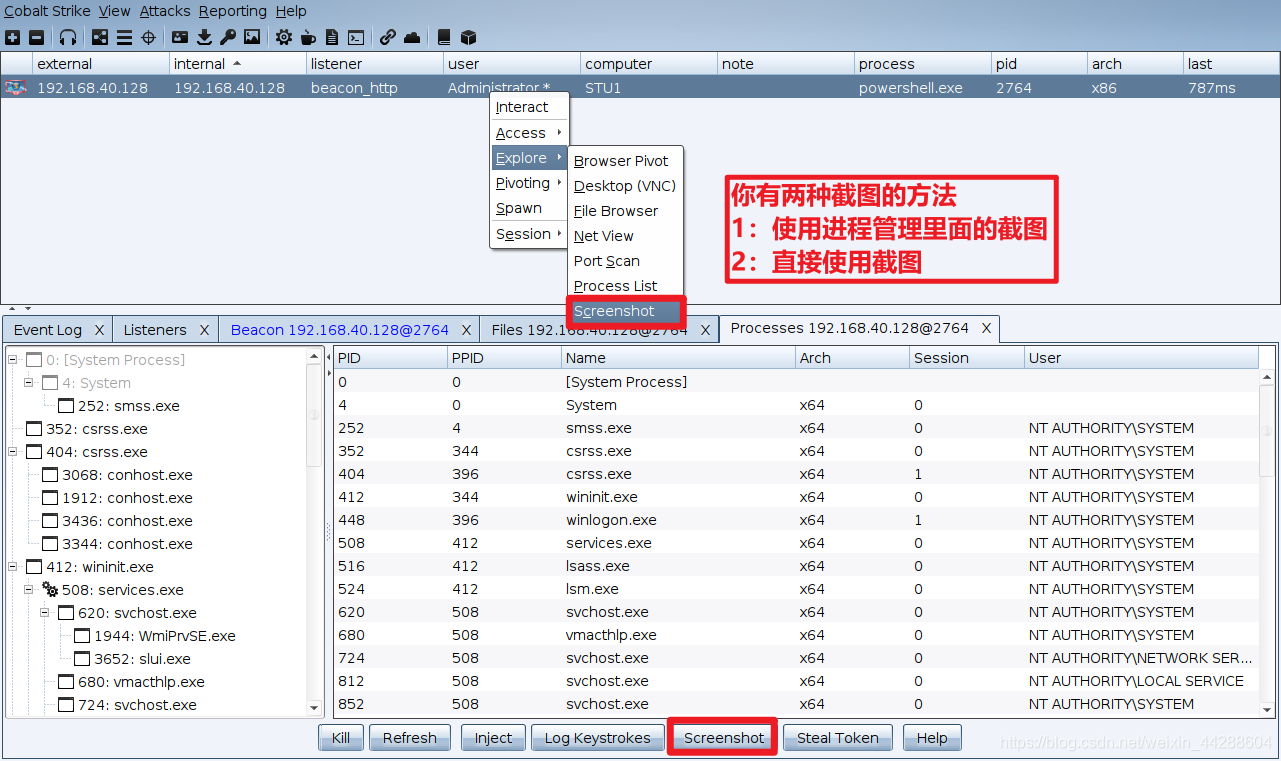Check the box for 1944: WmiPrvSE.exe
Viewport: 1281px width, 761px height.
click(82, 636)
